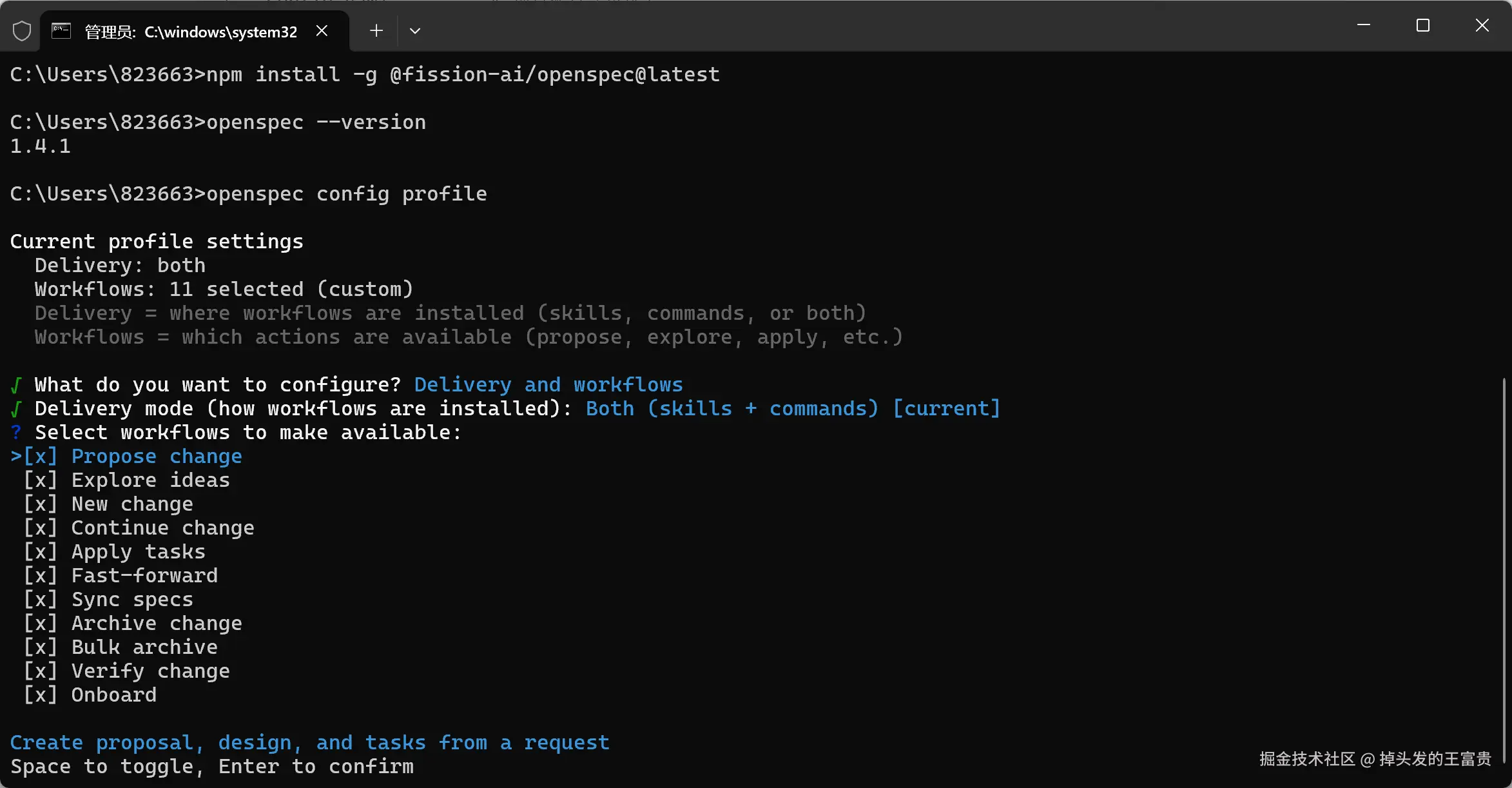This screenshot has width=1512, height=788.
Task: Click the Archive change checkbox
Action: tap(41, 624)
